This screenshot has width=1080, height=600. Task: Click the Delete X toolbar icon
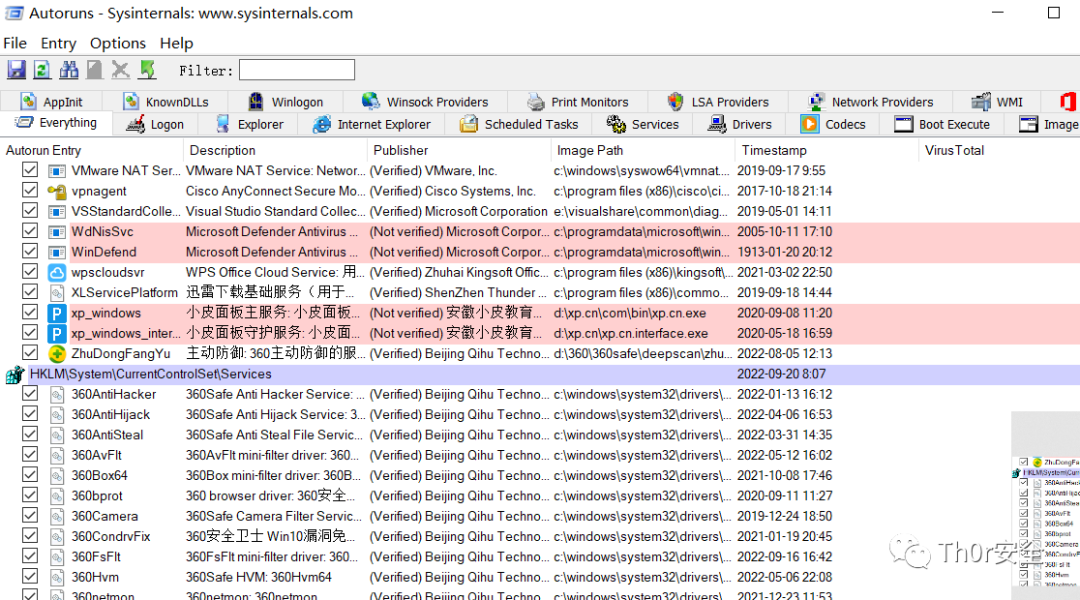[x=121, y=70]
